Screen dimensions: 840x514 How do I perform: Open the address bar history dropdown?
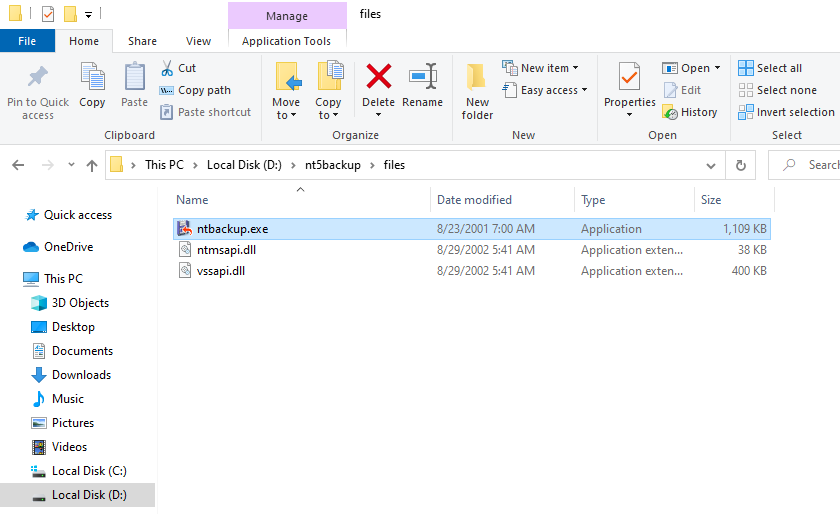point(711,166)
